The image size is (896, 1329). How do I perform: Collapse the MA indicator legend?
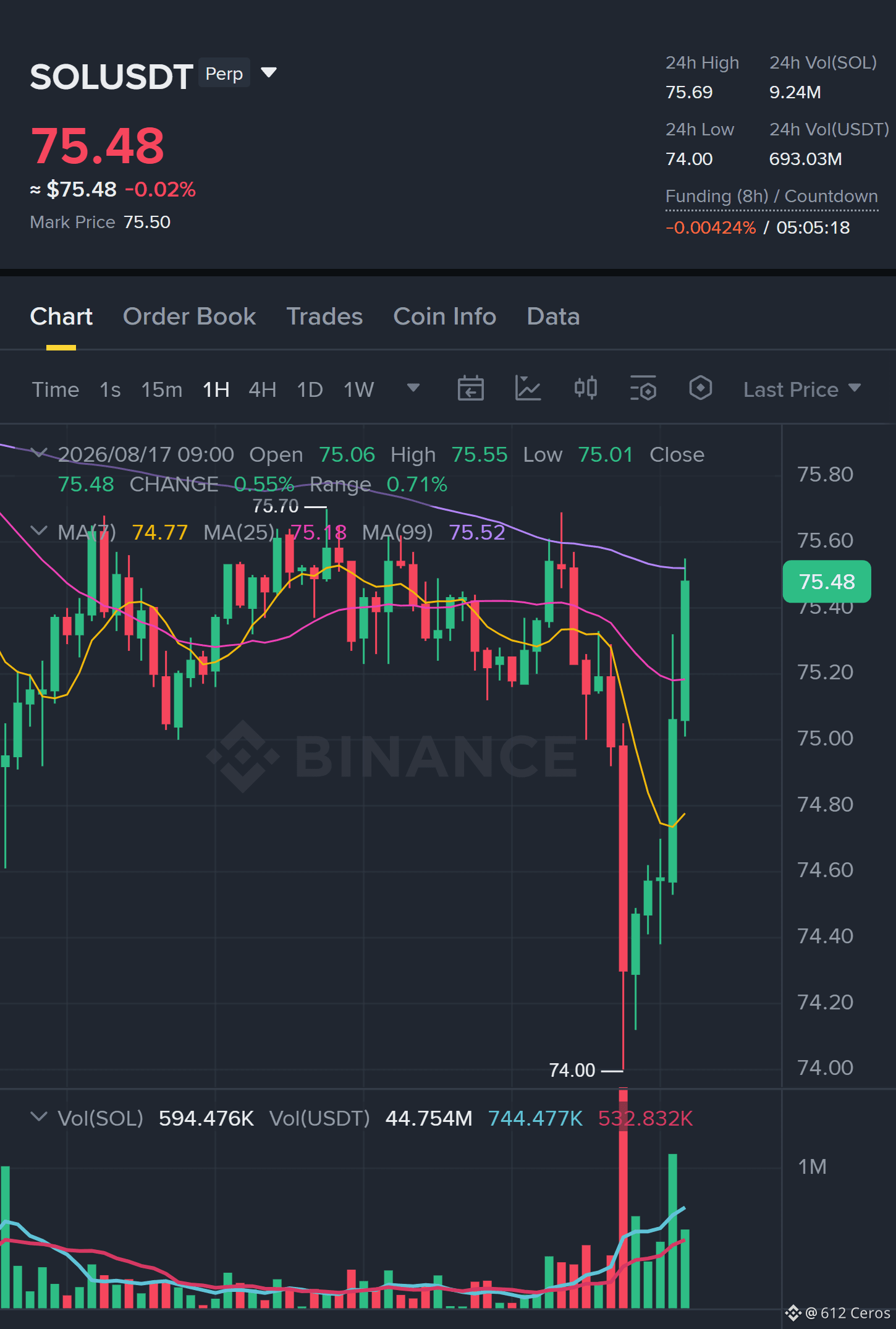39,531
